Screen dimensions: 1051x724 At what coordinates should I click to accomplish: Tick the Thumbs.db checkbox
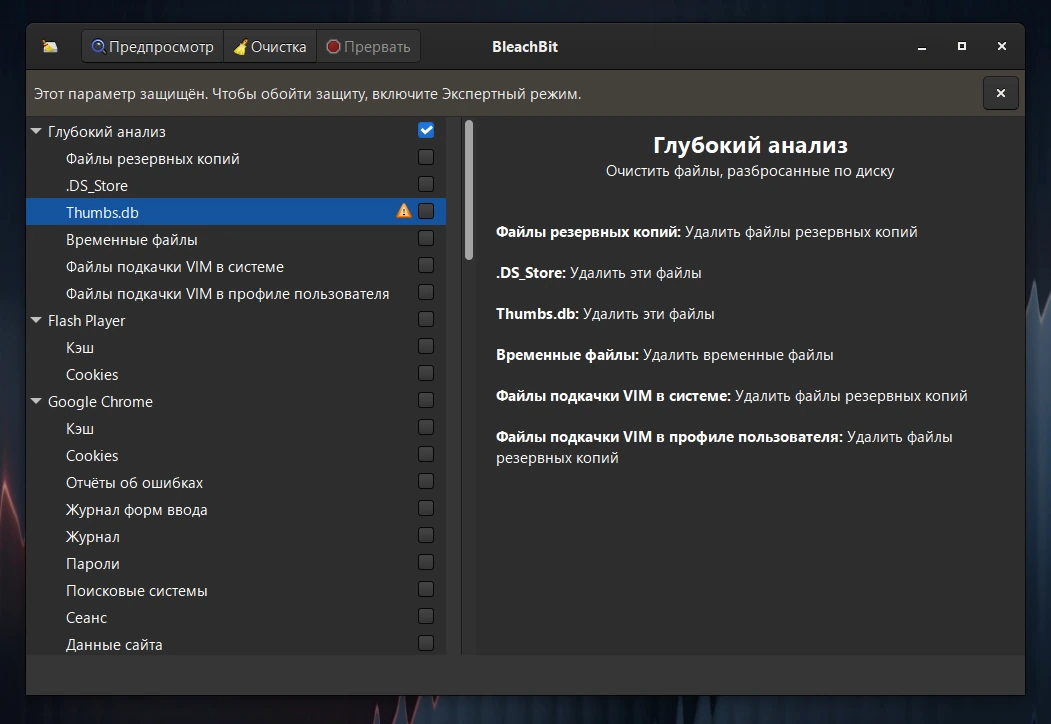click(426, 211)
